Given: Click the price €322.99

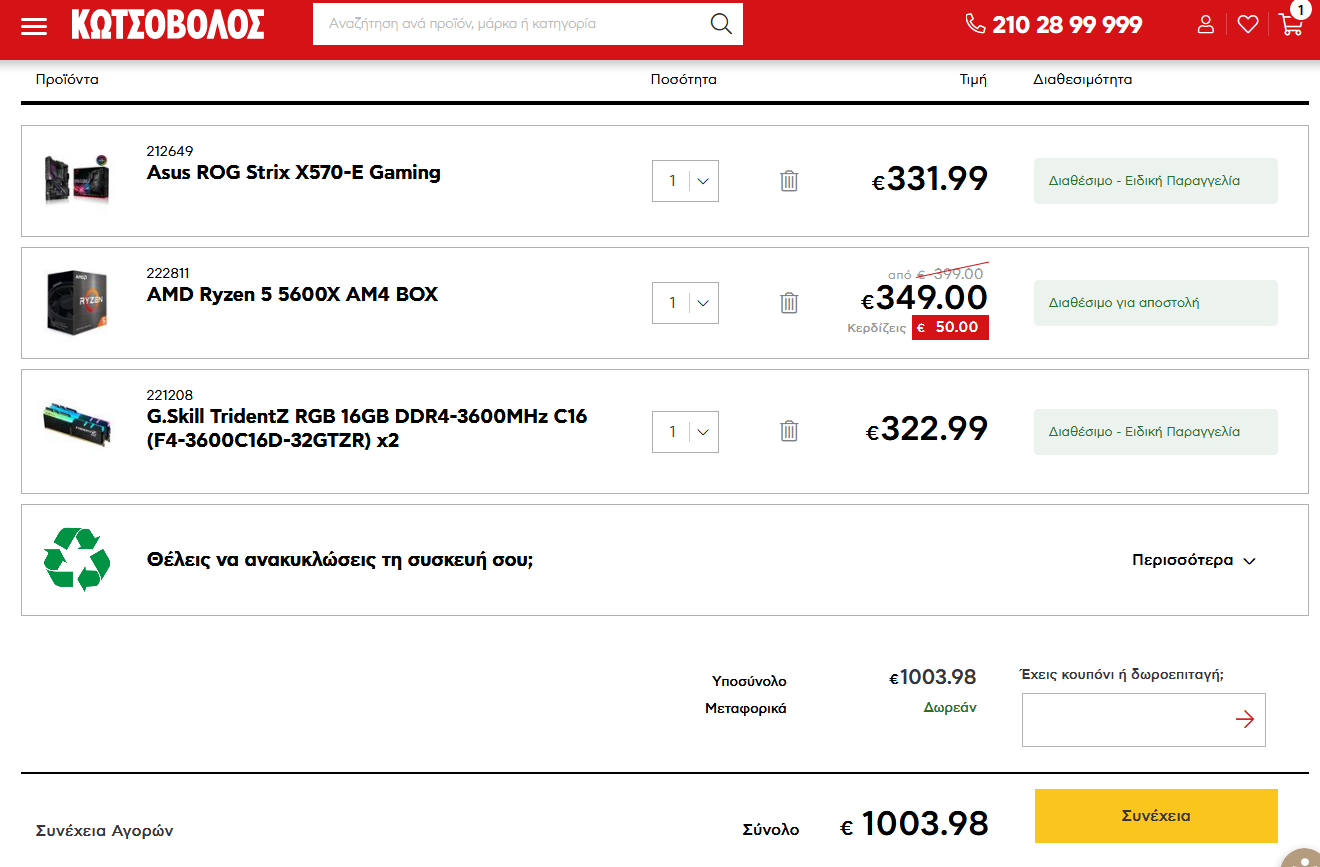Looking at the screenshot, I should [x=927, y=429].
